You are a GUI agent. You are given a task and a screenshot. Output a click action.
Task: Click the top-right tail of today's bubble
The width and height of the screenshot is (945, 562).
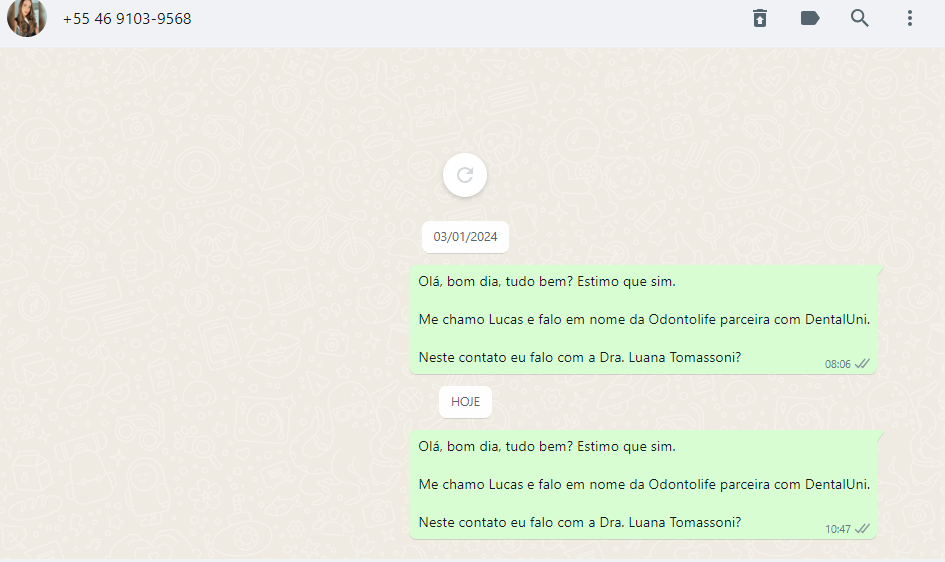(880, 434)
